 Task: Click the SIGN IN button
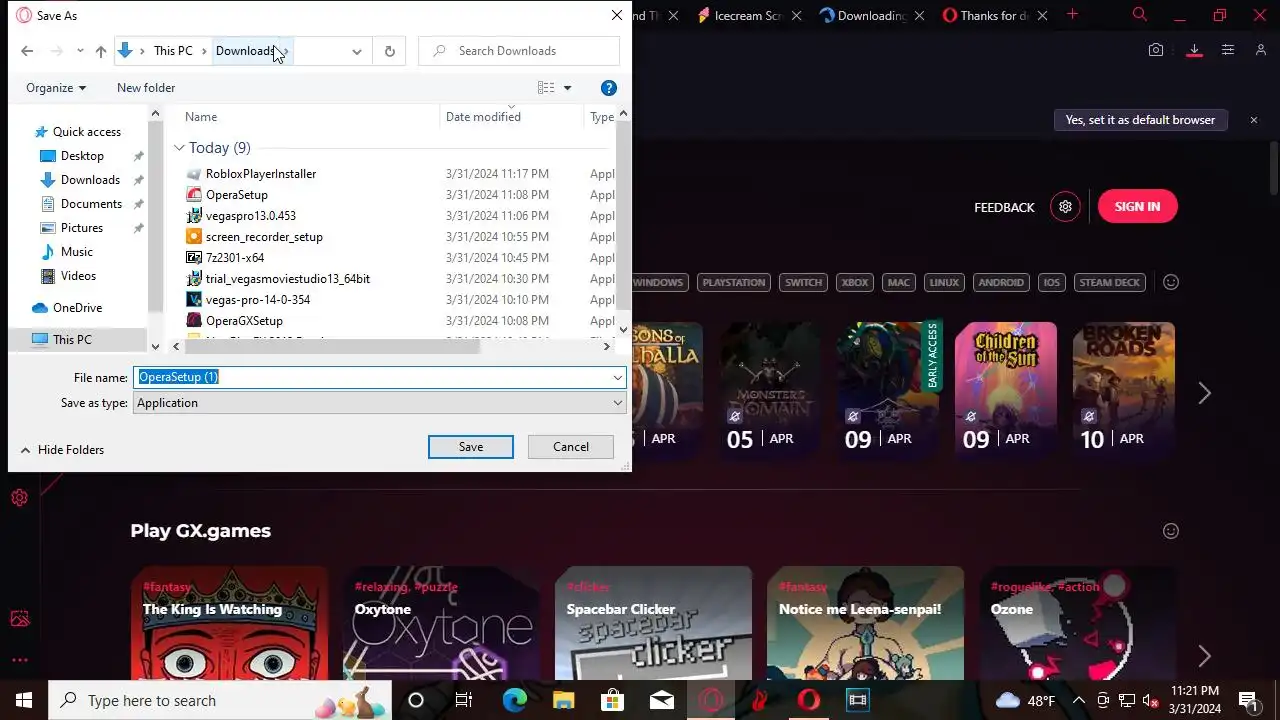pos(1137,207)
